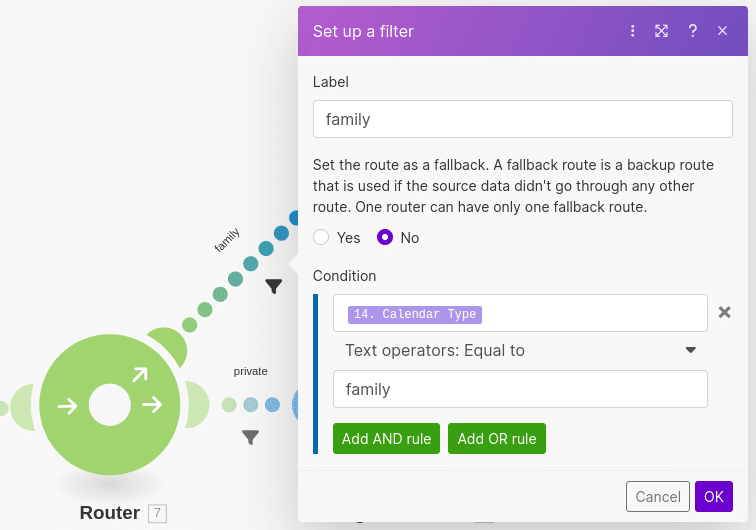Click the condition value field with family

pyautogui.click(x=520, y=389)
